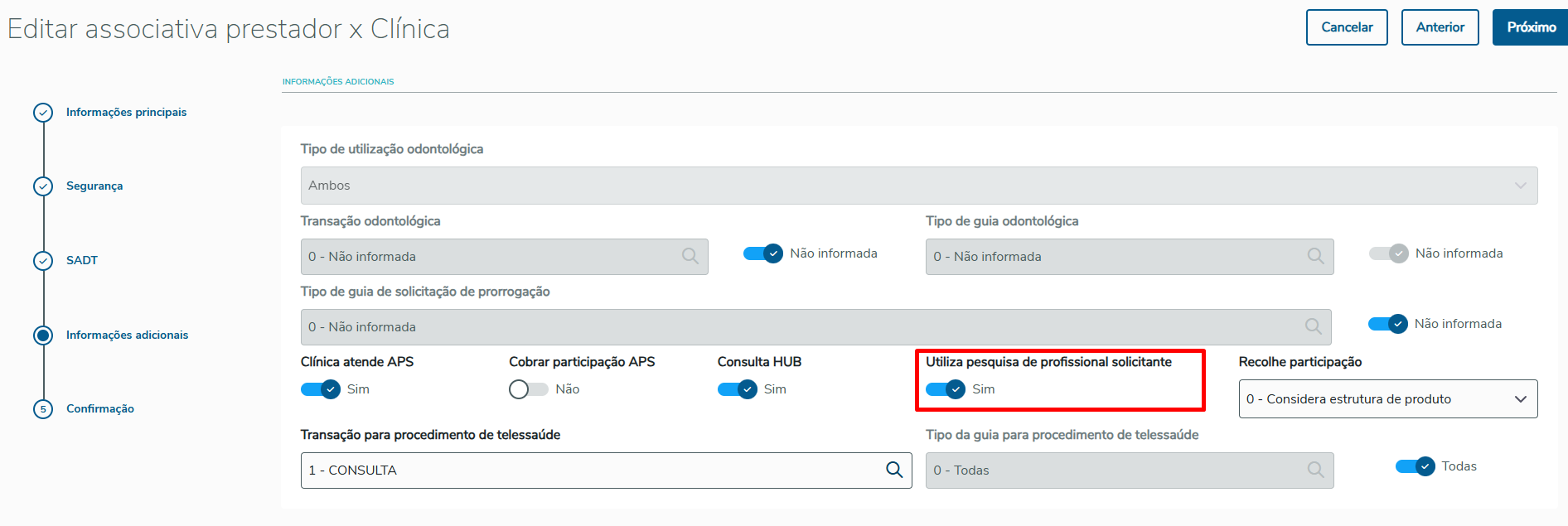Click magnifier in Transação para telessaúde field
This screenshot has width=1568, height=526.
pyautogui.click(x=894, y=470)
